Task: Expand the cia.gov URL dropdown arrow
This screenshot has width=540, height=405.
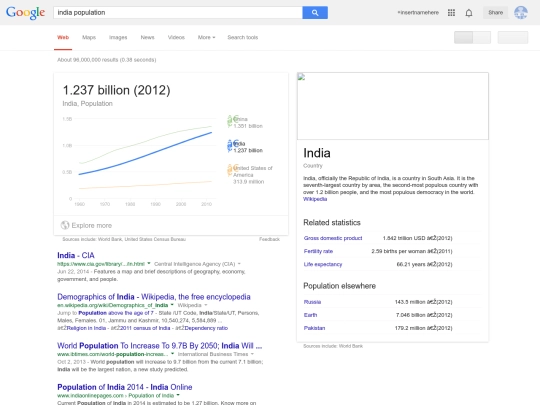Action: click(149, 263)
